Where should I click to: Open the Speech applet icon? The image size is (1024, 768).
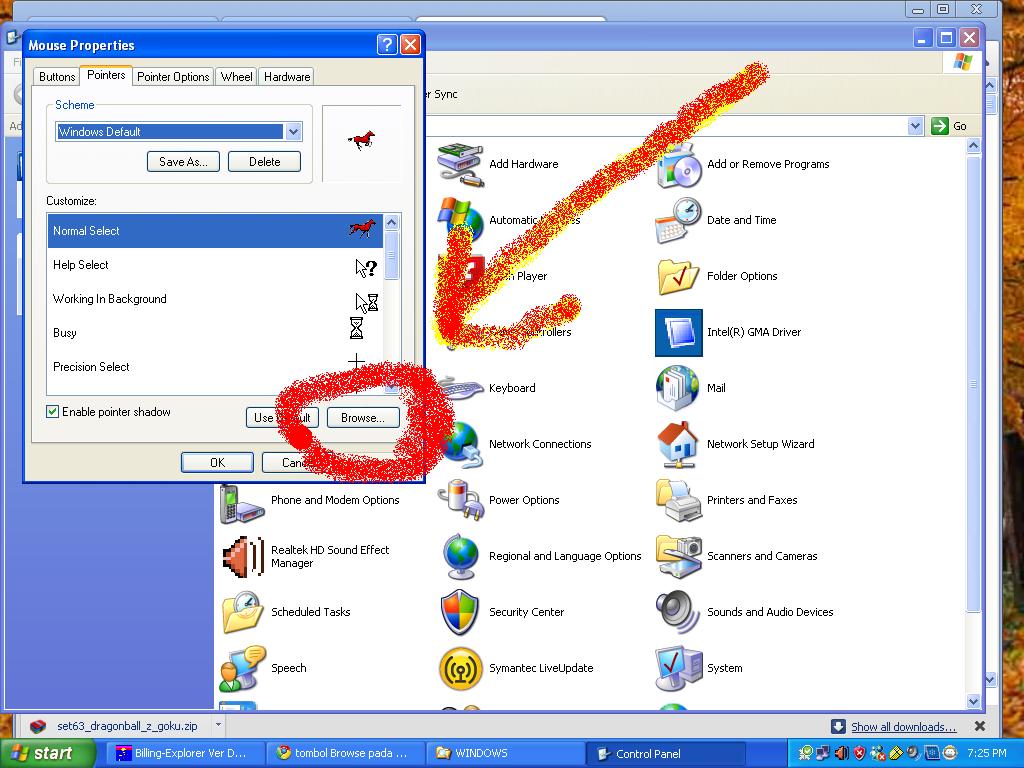point(242,669)
